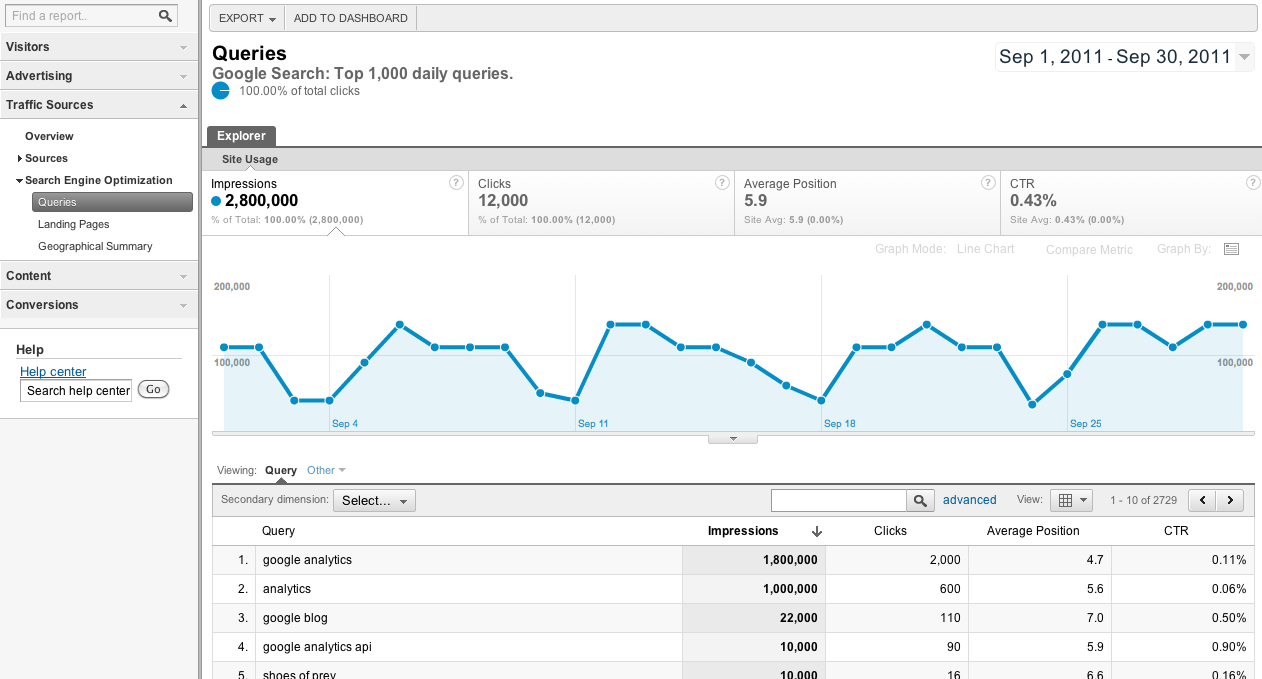Image resolution: width=1262 pixels, height=679 pixels.
Task: Click the help icon on Clicks metric
Action: pyautogui.click(x=722, y=183)
